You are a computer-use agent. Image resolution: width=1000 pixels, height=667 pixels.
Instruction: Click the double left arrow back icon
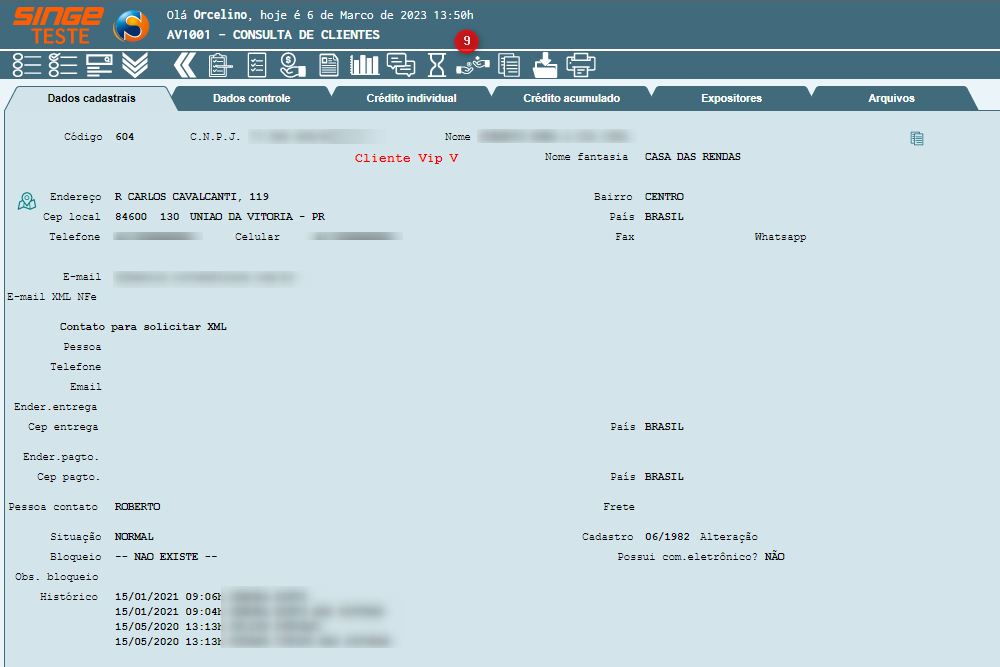pos(185,66)
